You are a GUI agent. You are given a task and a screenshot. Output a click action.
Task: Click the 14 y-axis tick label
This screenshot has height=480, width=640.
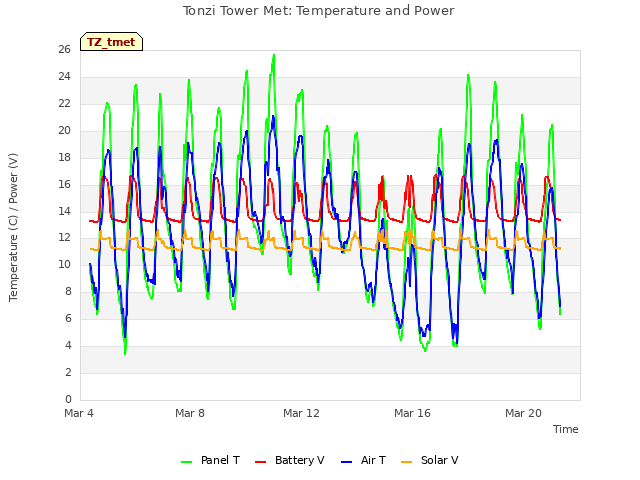coord(64,211)
